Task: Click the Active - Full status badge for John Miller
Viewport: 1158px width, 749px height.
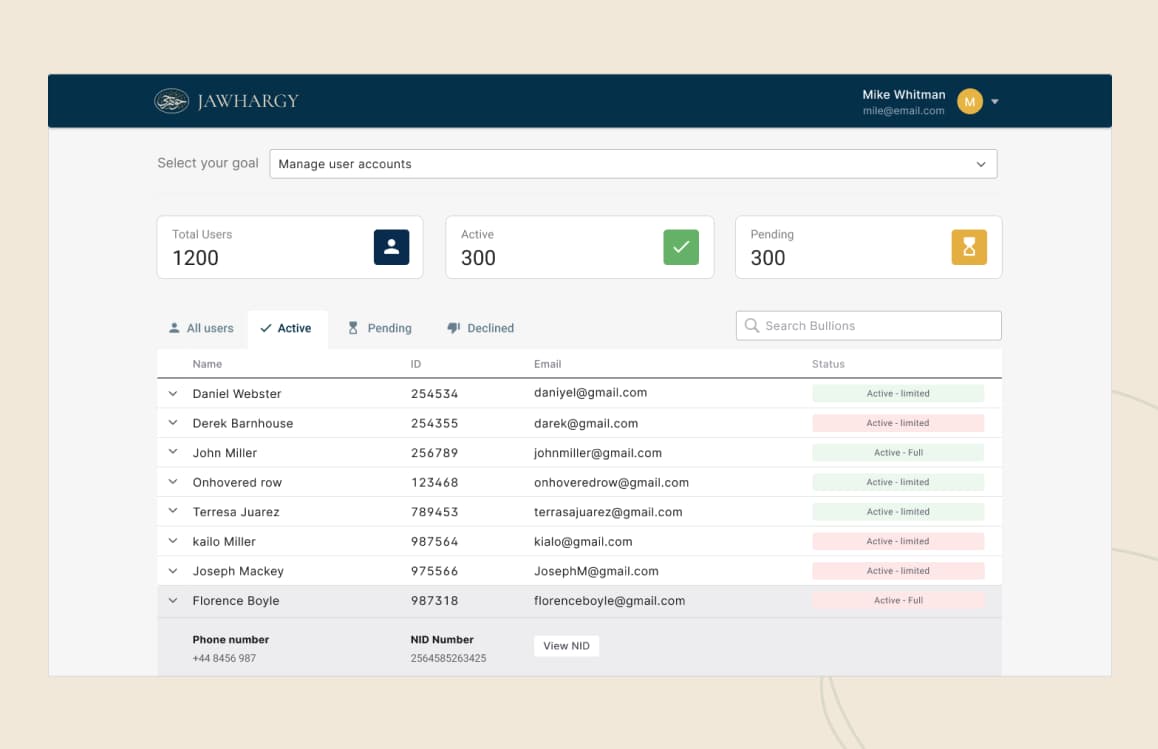Action: [897, 452]
